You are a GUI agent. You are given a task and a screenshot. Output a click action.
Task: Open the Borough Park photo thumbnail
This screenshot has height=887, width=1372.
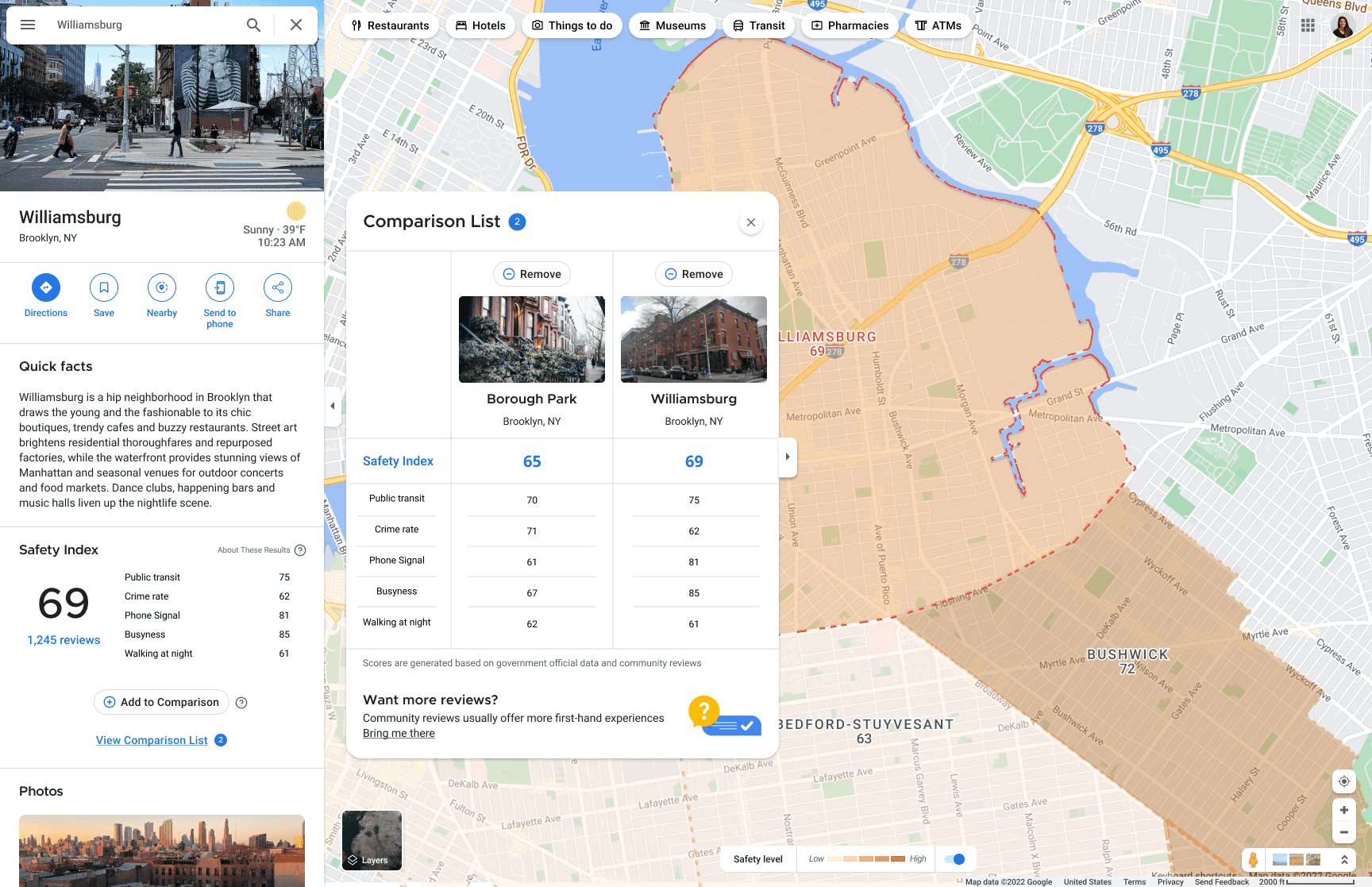click(x=532, y=339)
